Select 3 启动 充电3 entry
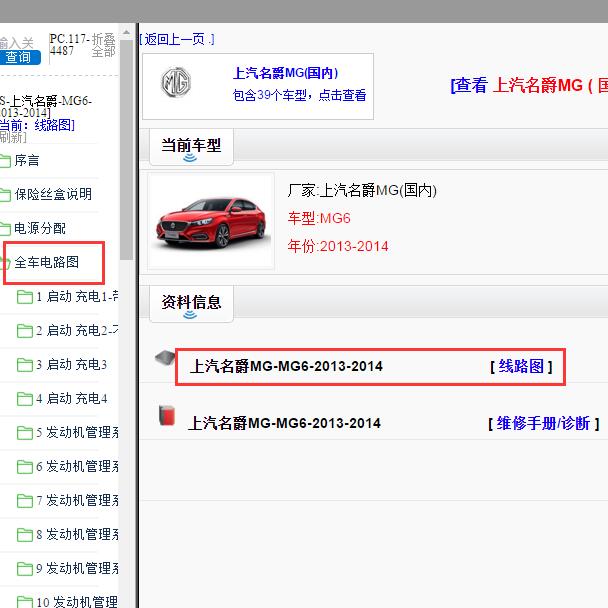 click(x=71, y=364)
